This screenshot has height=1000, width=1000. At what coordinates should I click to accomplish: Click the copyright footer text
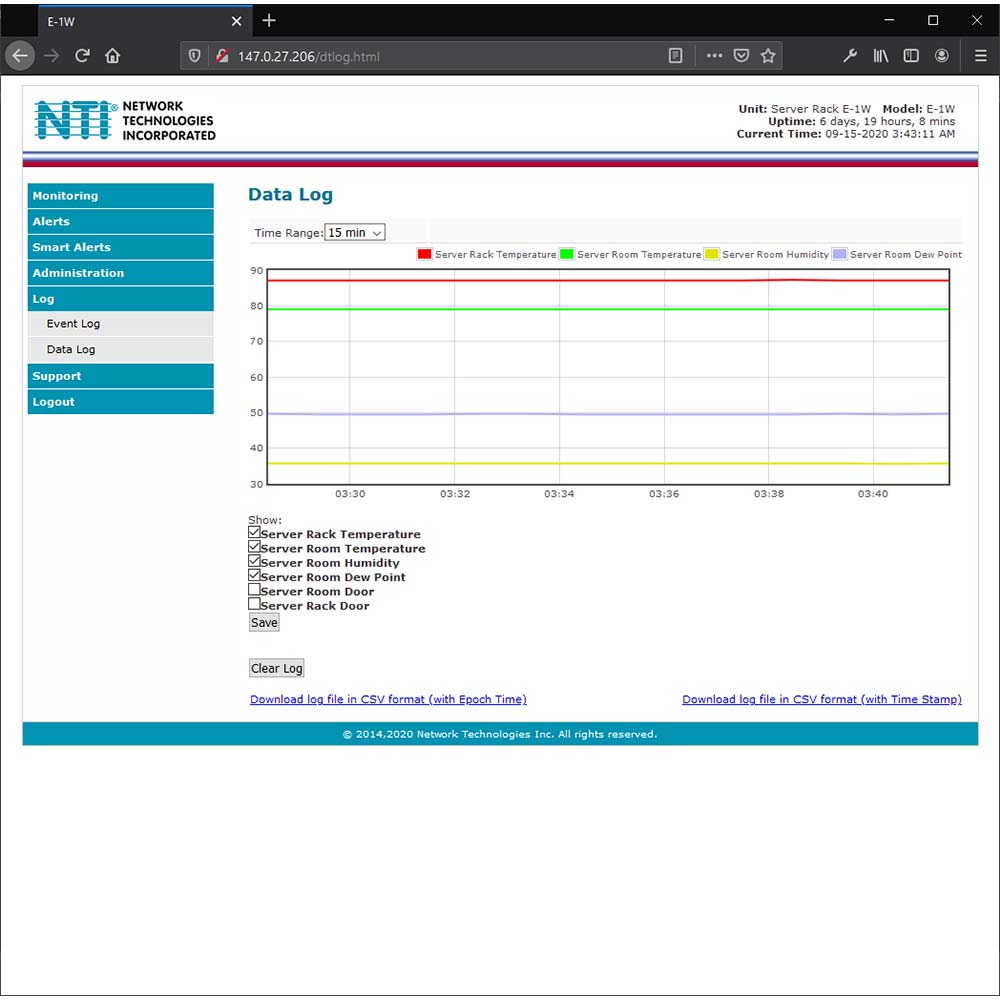[x=500, y=734]
